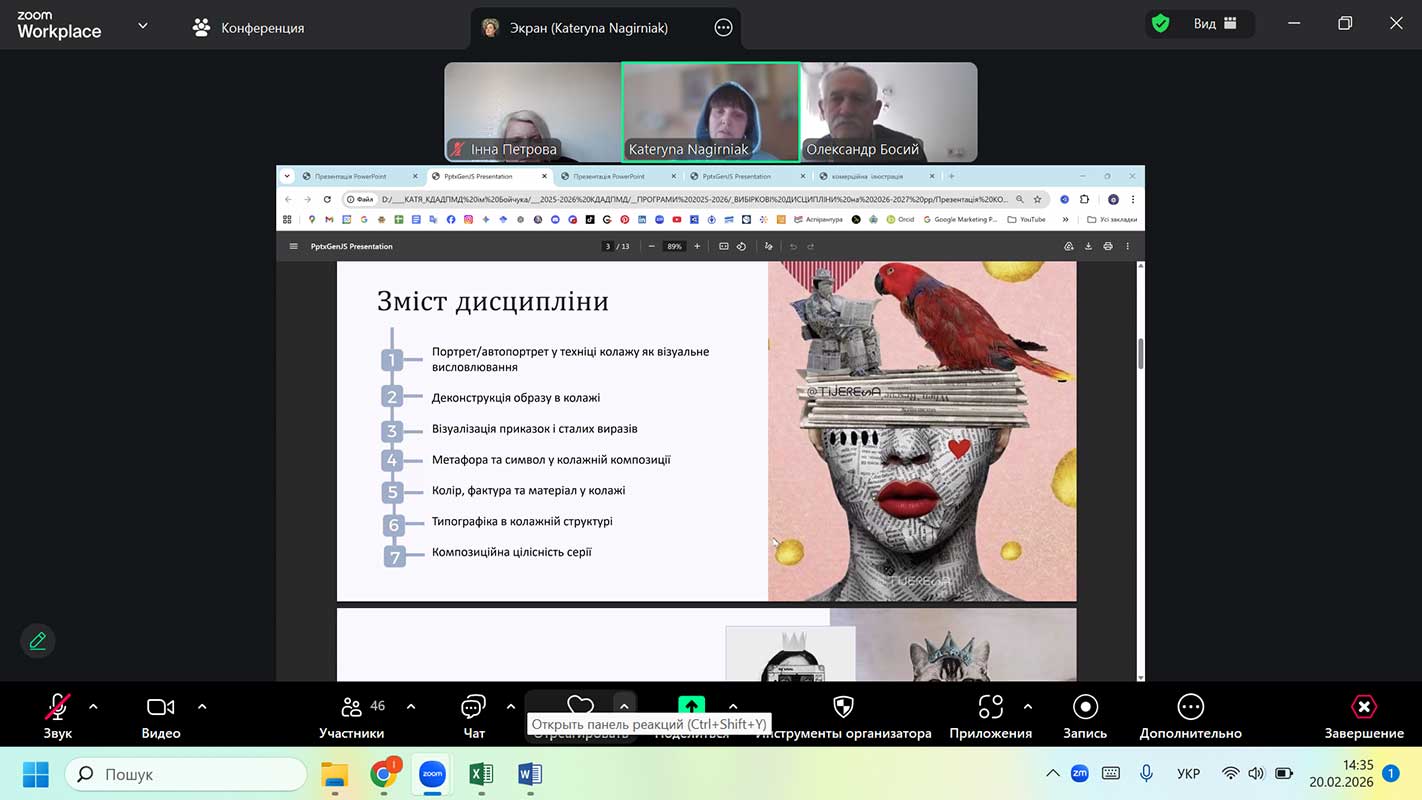Open Excel from the Windows taskbar
The height and width of the screenshot is (800, 1422).
481,774
